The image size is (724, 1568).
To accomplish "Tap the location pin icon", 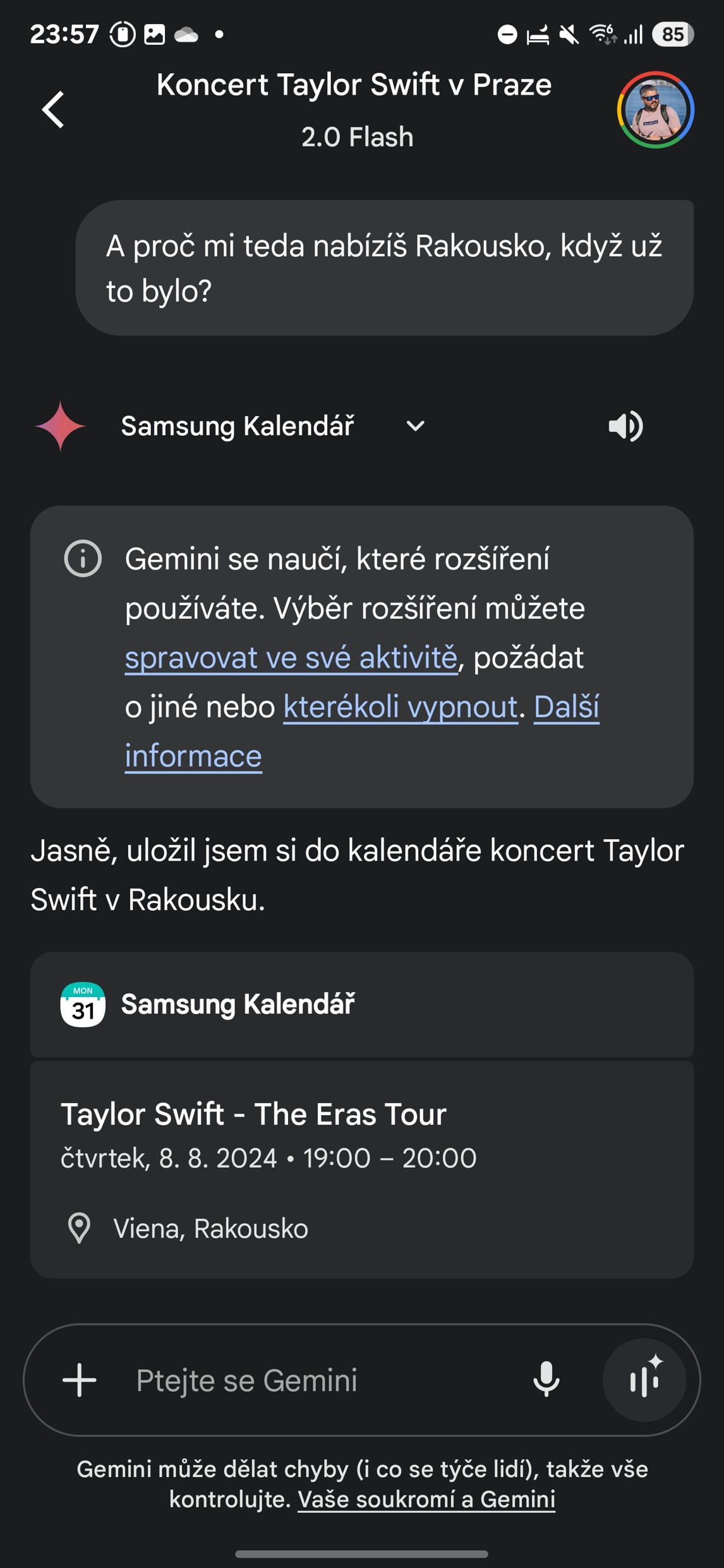I will 80,1228.
